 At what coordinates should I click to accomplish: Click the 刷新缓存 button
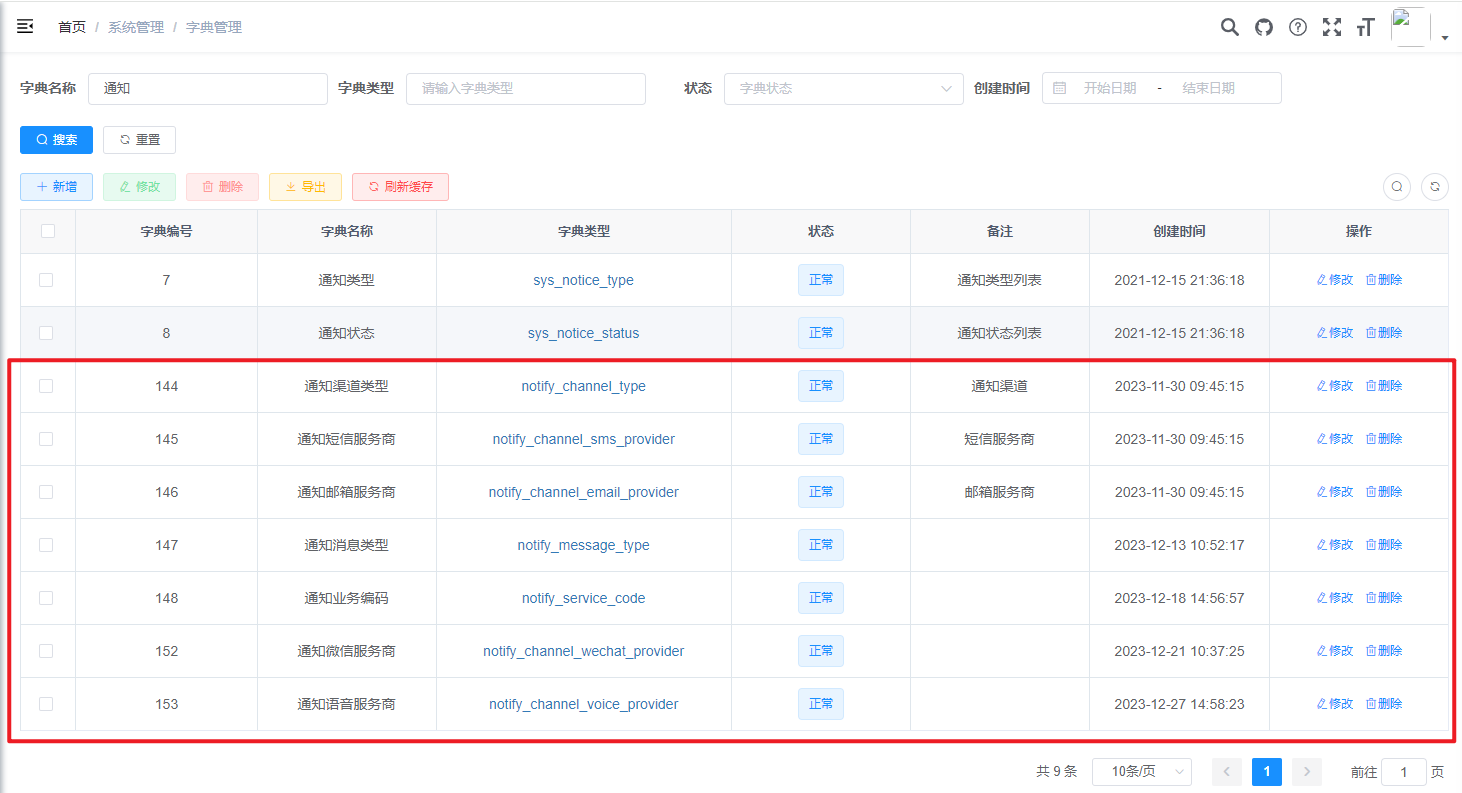point(400,187)
